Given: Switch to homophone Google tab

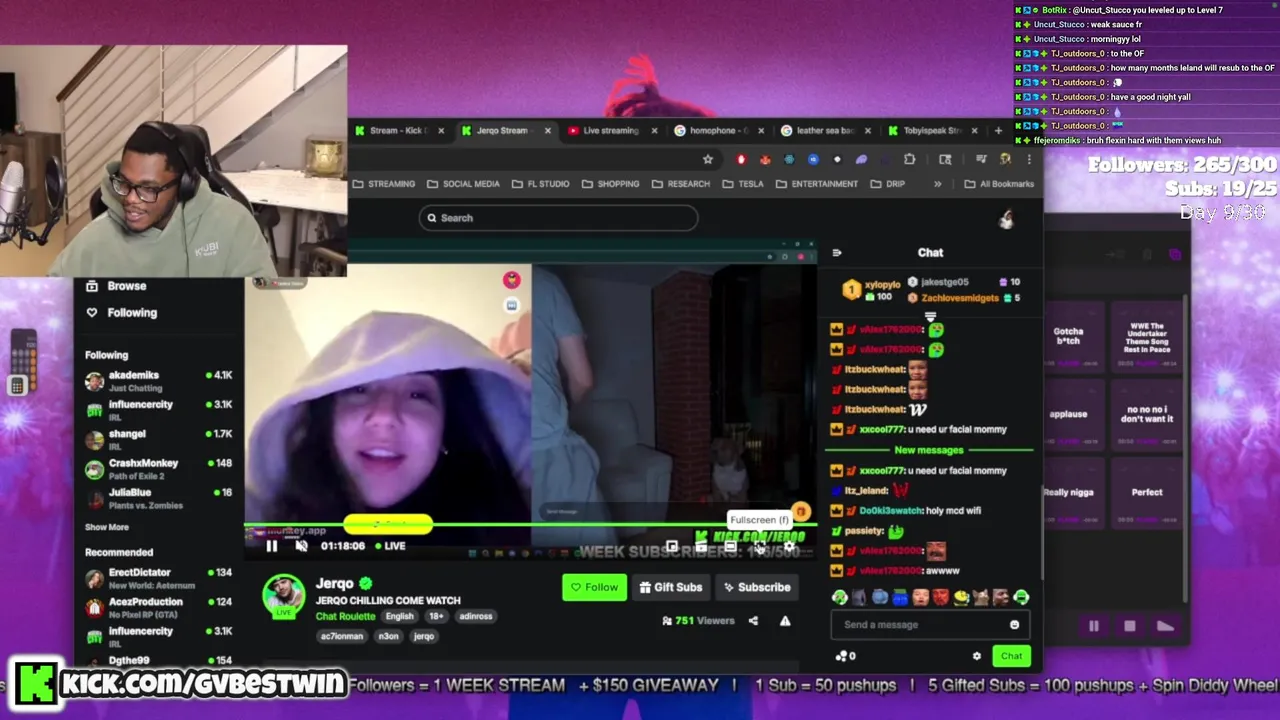Looking at the screenshot, I should pos(717,131).
